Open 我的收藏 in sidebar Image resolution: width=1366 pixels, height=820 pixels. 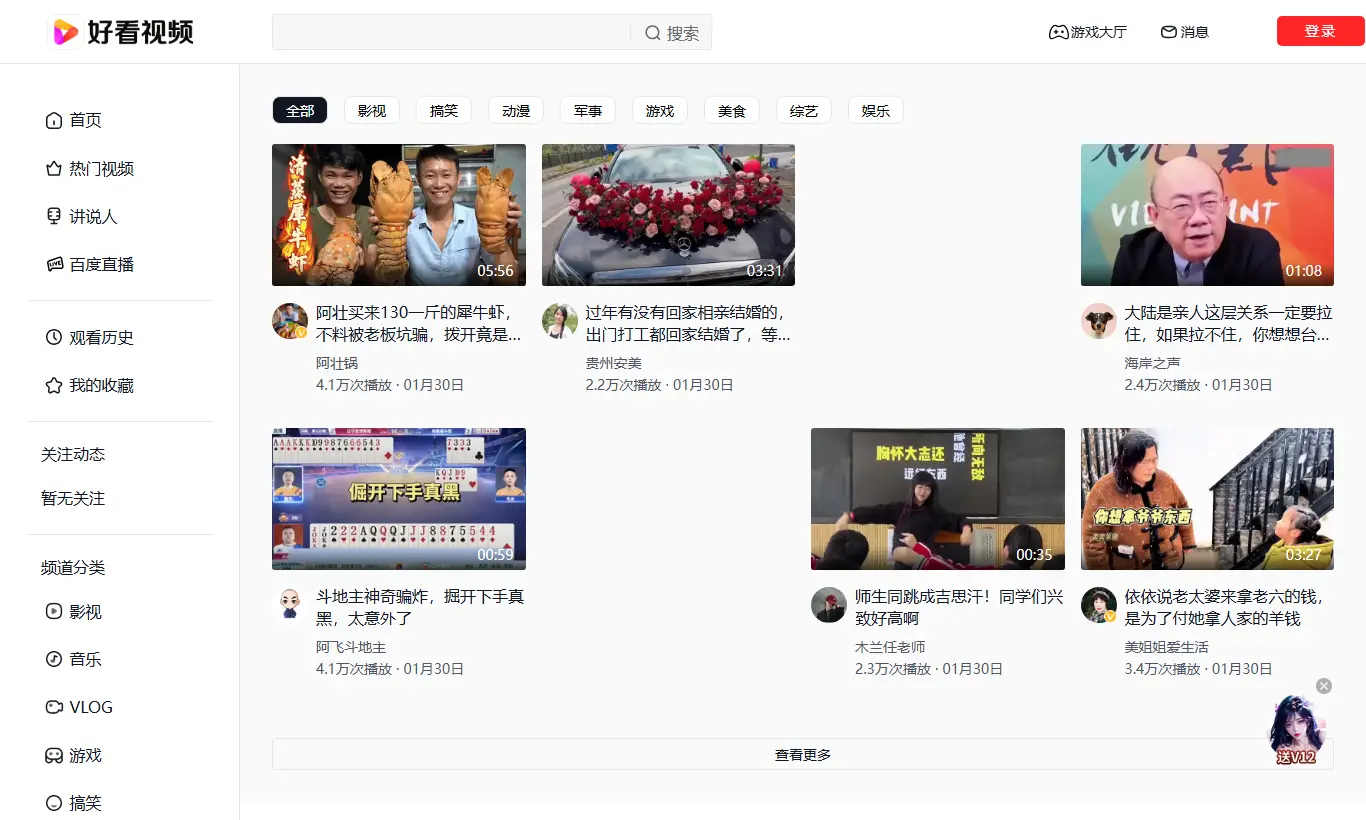click(90, 386)
